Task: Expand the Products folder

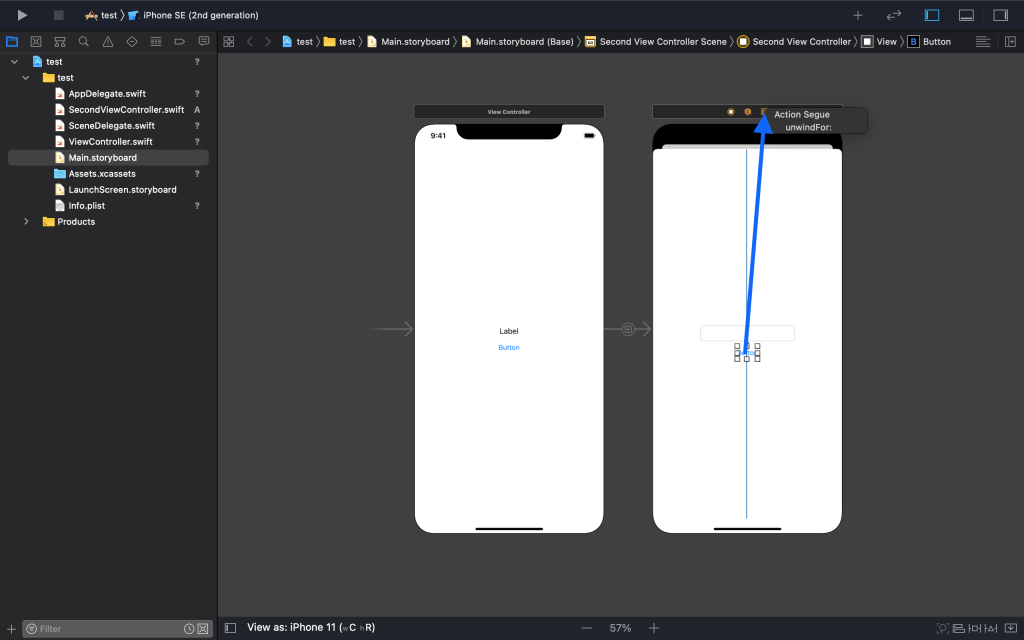Action: coord(26,222)
